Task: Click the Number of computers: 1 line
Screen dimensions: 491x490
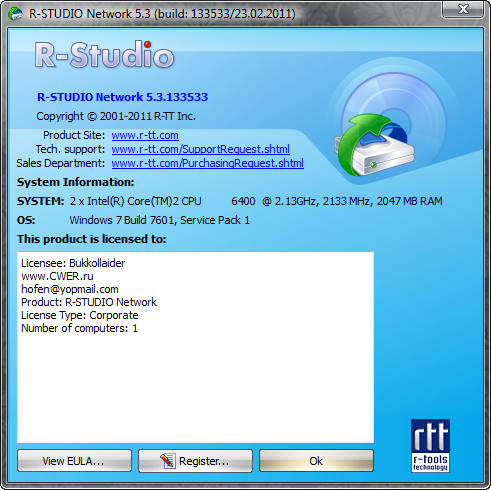Action: 79,328
